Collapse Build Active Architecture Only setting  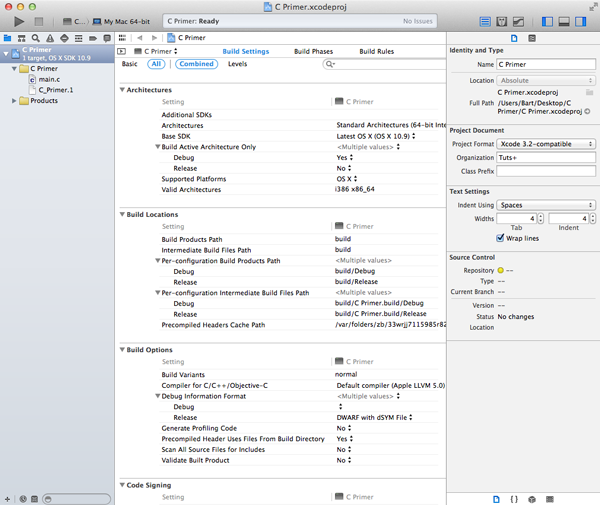click(157, 147)
